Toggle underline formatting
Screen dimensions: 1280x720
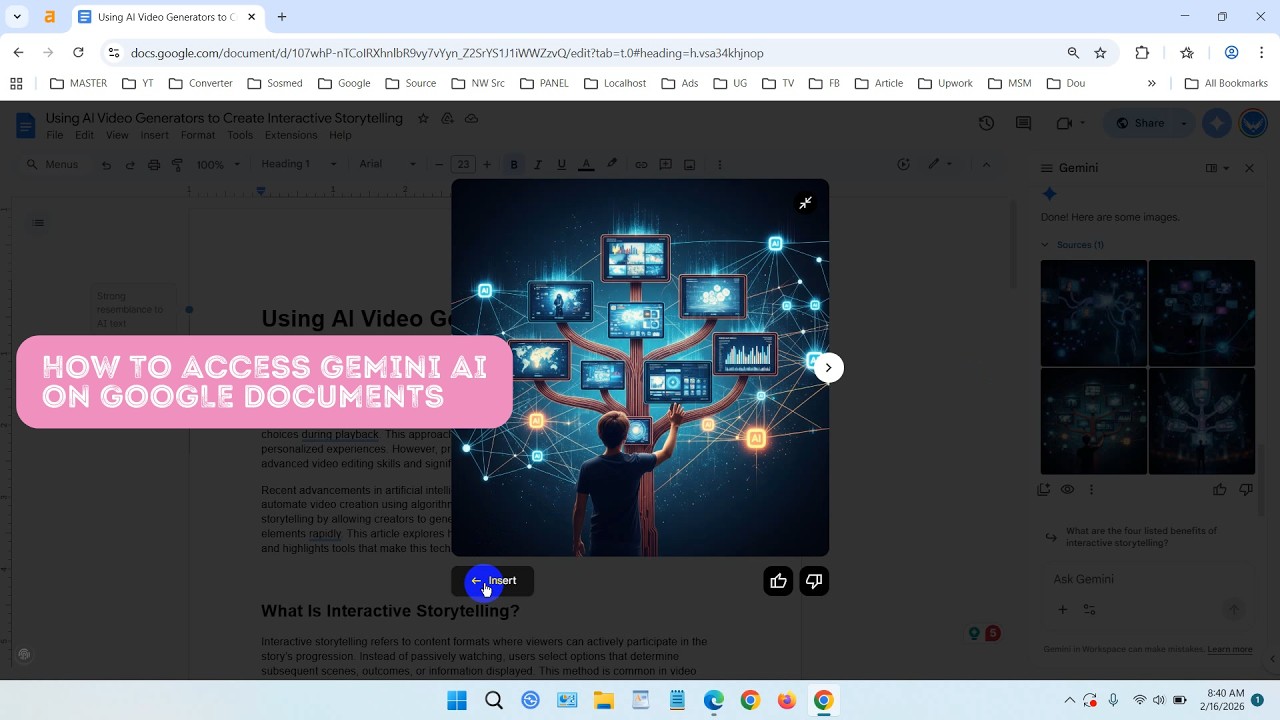[x=561, y=165]
